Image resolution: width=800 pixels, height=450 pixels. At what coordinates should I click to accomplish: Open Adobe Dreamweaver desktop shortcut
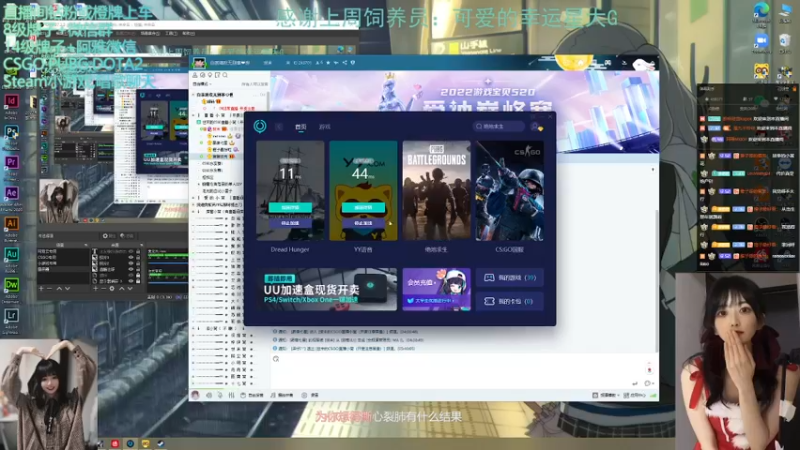pos(11,285)
